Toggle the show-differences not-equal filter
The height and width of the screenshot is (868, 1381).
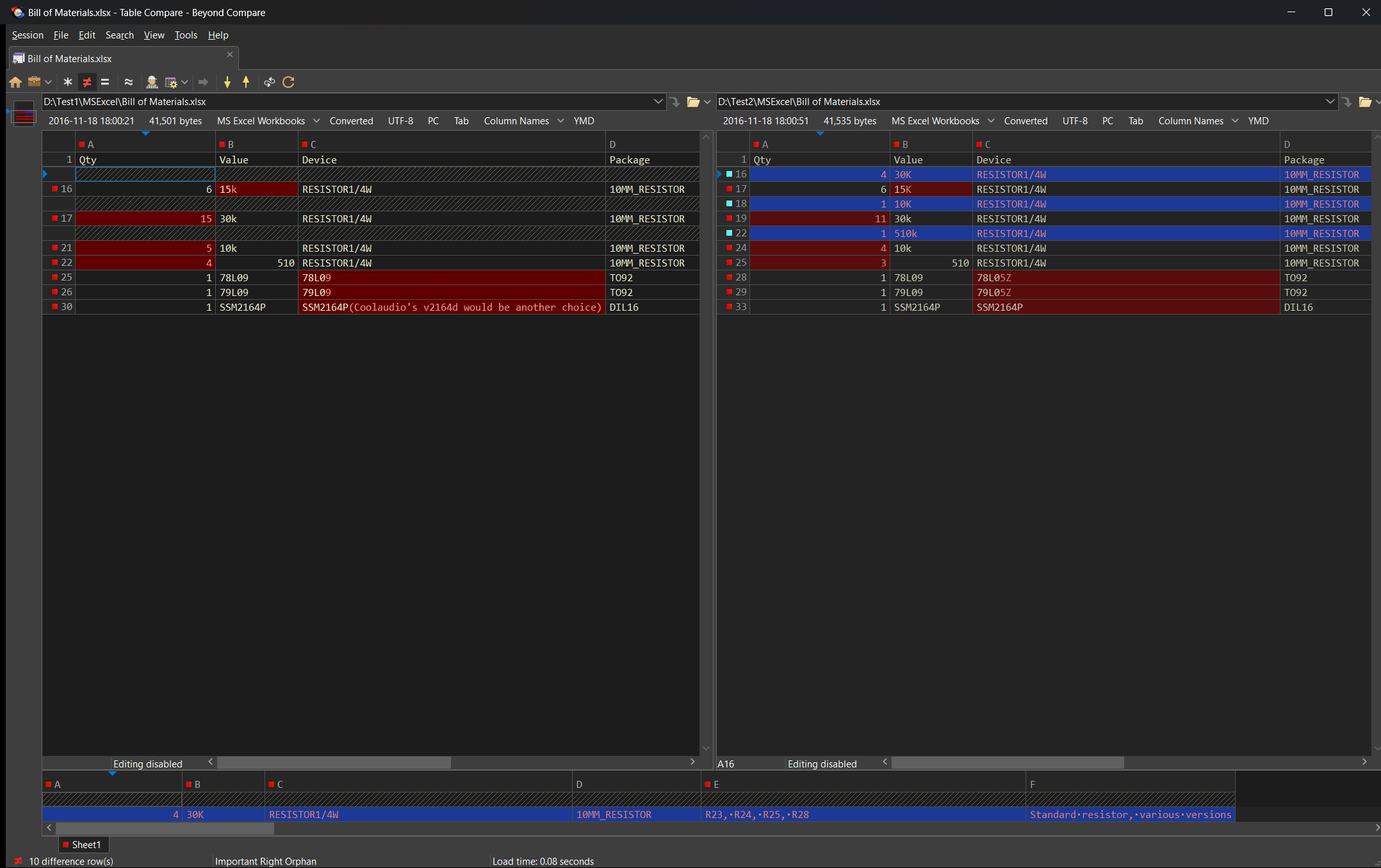pyautogui.click(x=86, y=82)
